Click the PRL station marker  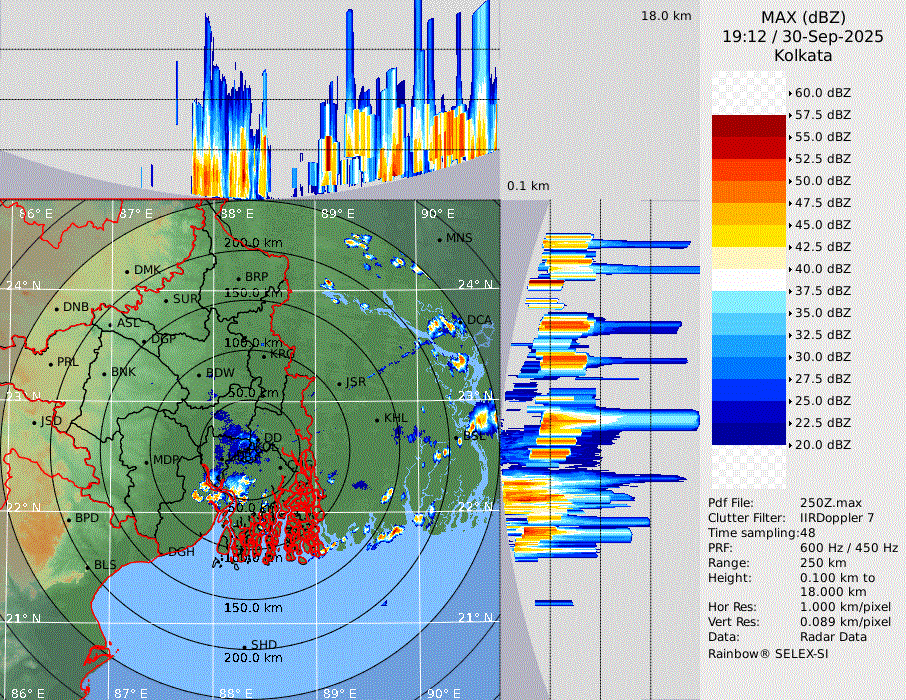[50, 363]
